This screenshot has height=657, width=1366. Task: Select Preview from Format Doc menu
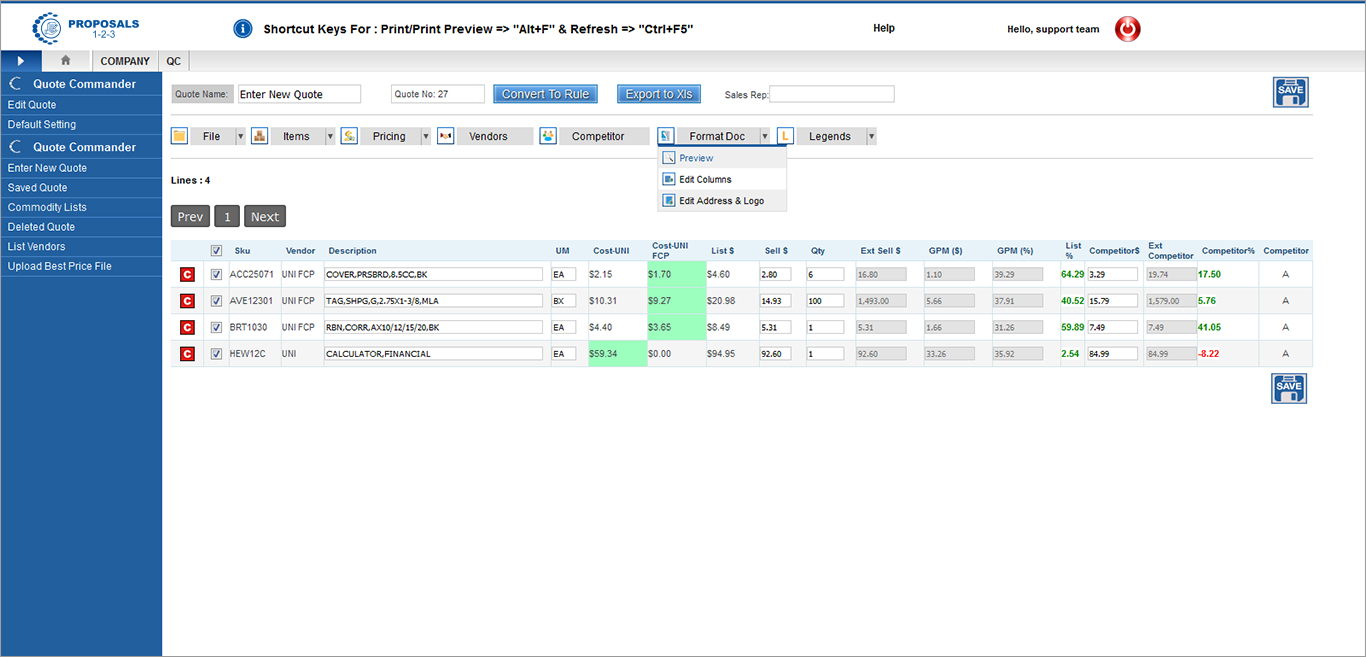pos(696,158)
